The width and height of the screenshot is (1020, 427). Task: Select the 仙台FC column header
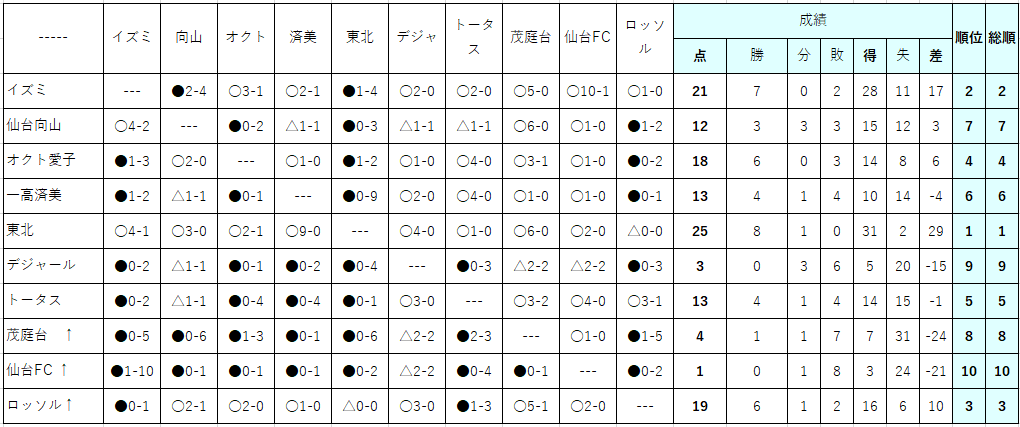click(x=588, y=38)
